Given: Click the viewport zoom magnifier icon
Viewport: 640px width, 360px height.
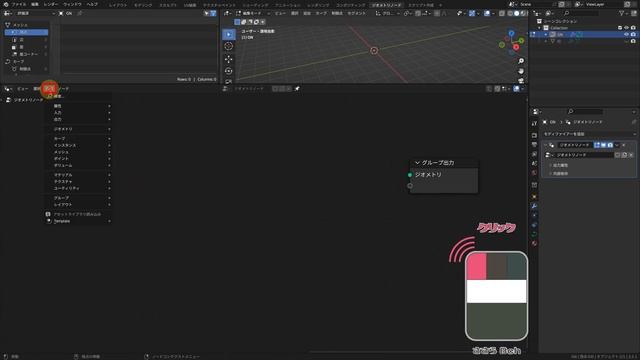Looking at the screenshot, I should coord(521,61).
